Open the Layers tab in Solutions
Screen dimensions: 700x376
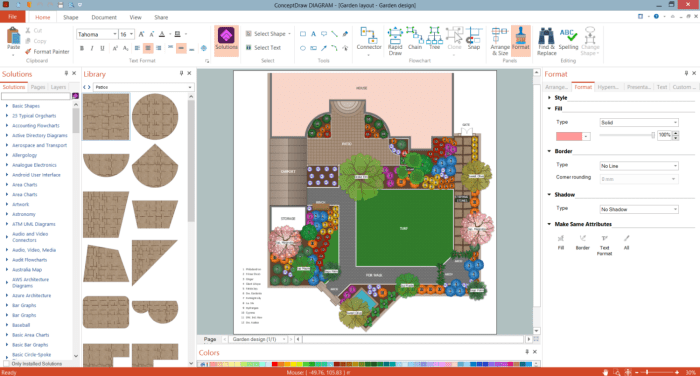(x=58, y=87)
